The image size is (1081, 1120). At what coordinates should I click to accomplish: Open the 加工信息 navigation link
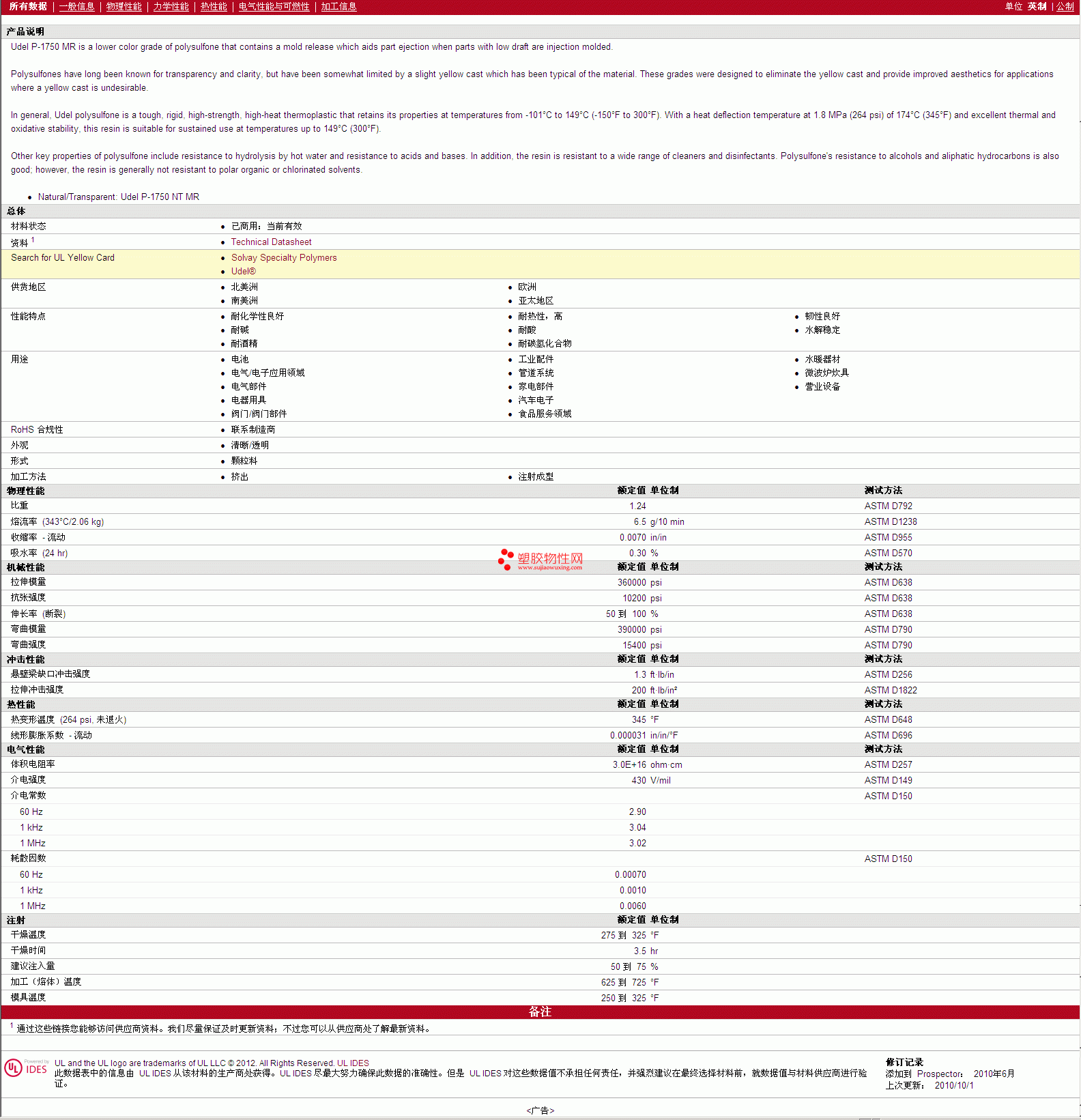tap(339, 7)
